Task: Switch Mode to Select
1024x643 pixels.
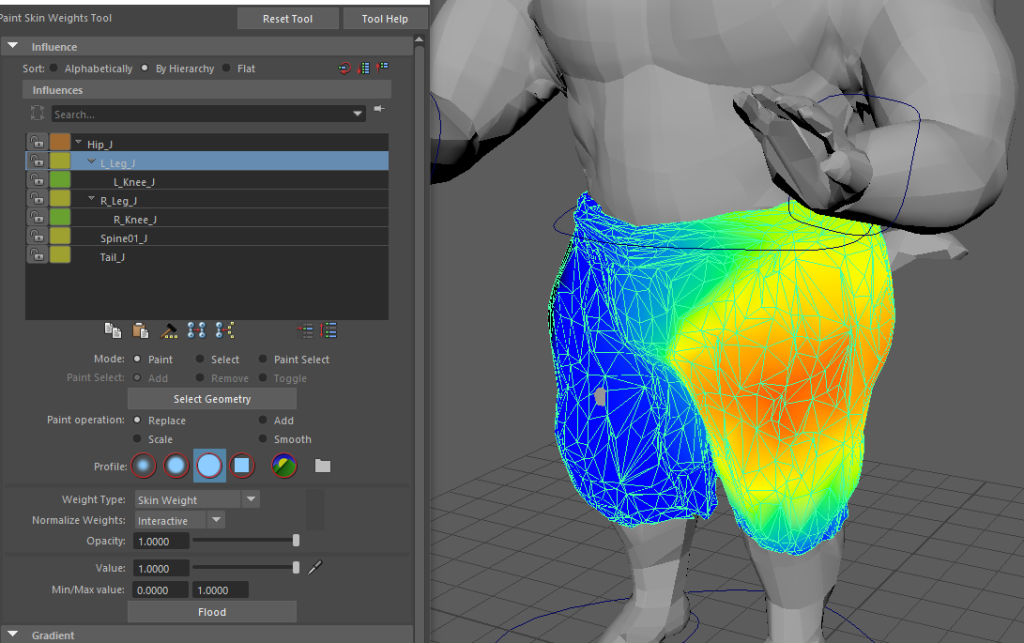Action: point(200,359)
